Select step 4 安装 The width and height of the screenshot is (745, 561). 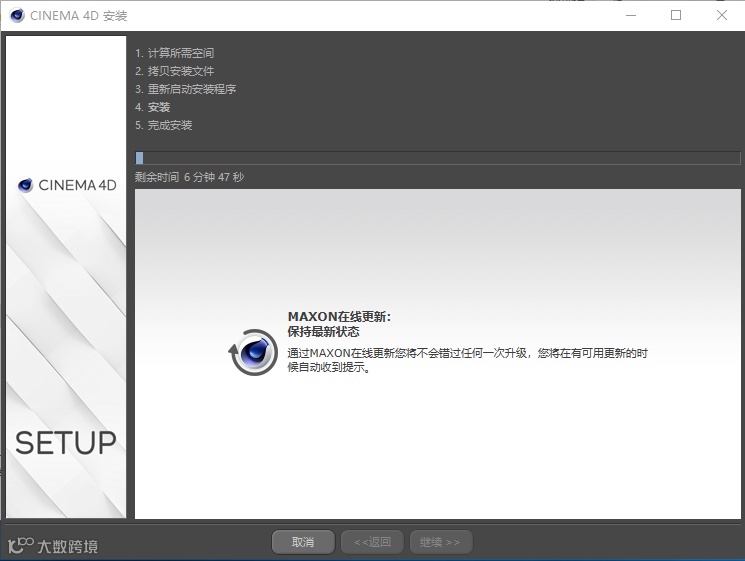(153, 107)
